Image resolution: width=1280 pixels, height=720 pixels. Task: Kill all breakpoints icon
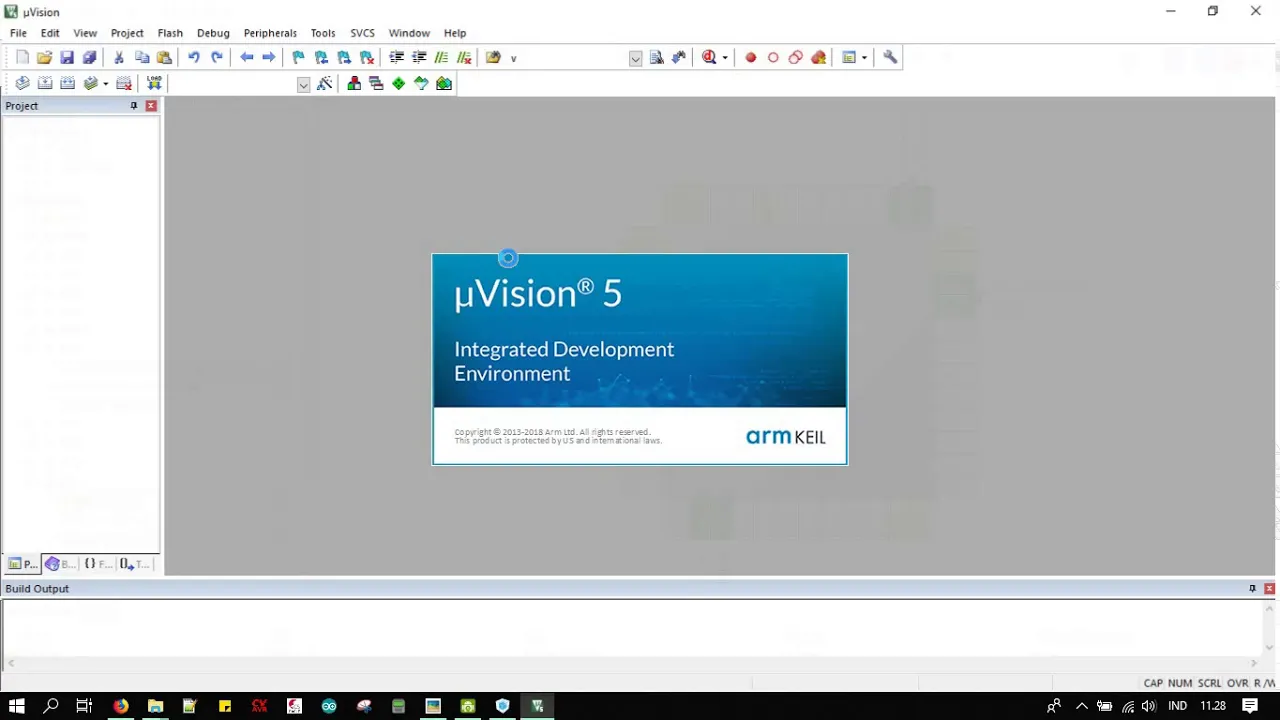coord(819,58)
